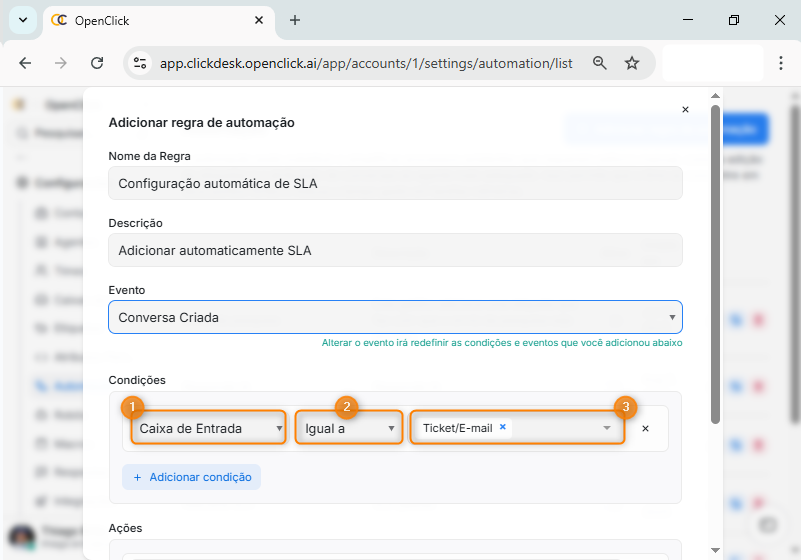Remove the Ticket/E-mail tag from the condition value
Screen dimensions: 801x560
(x=503, y=427)
